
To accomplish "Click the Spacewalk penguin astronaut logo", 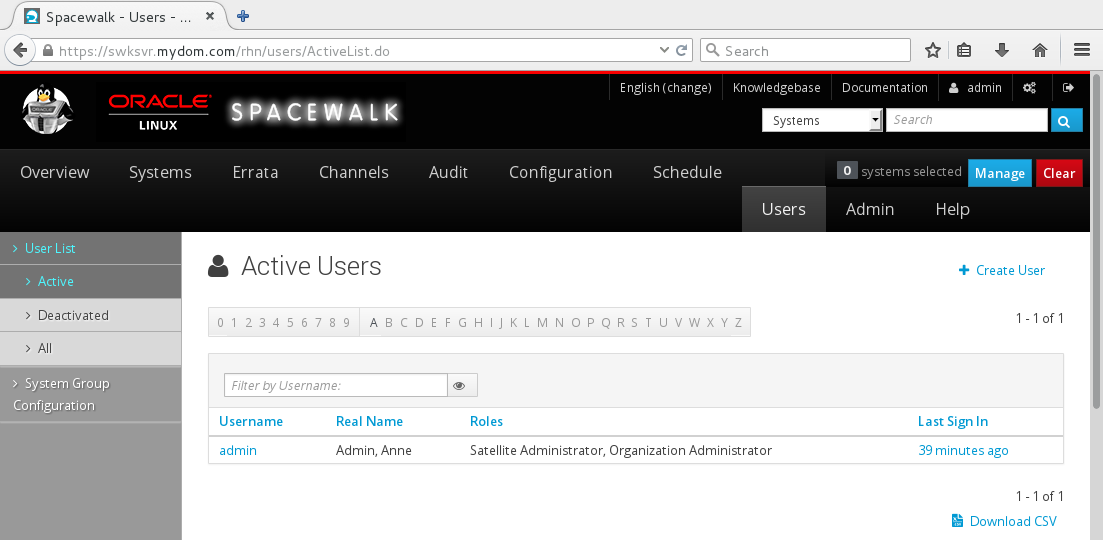I will [47, 110].
